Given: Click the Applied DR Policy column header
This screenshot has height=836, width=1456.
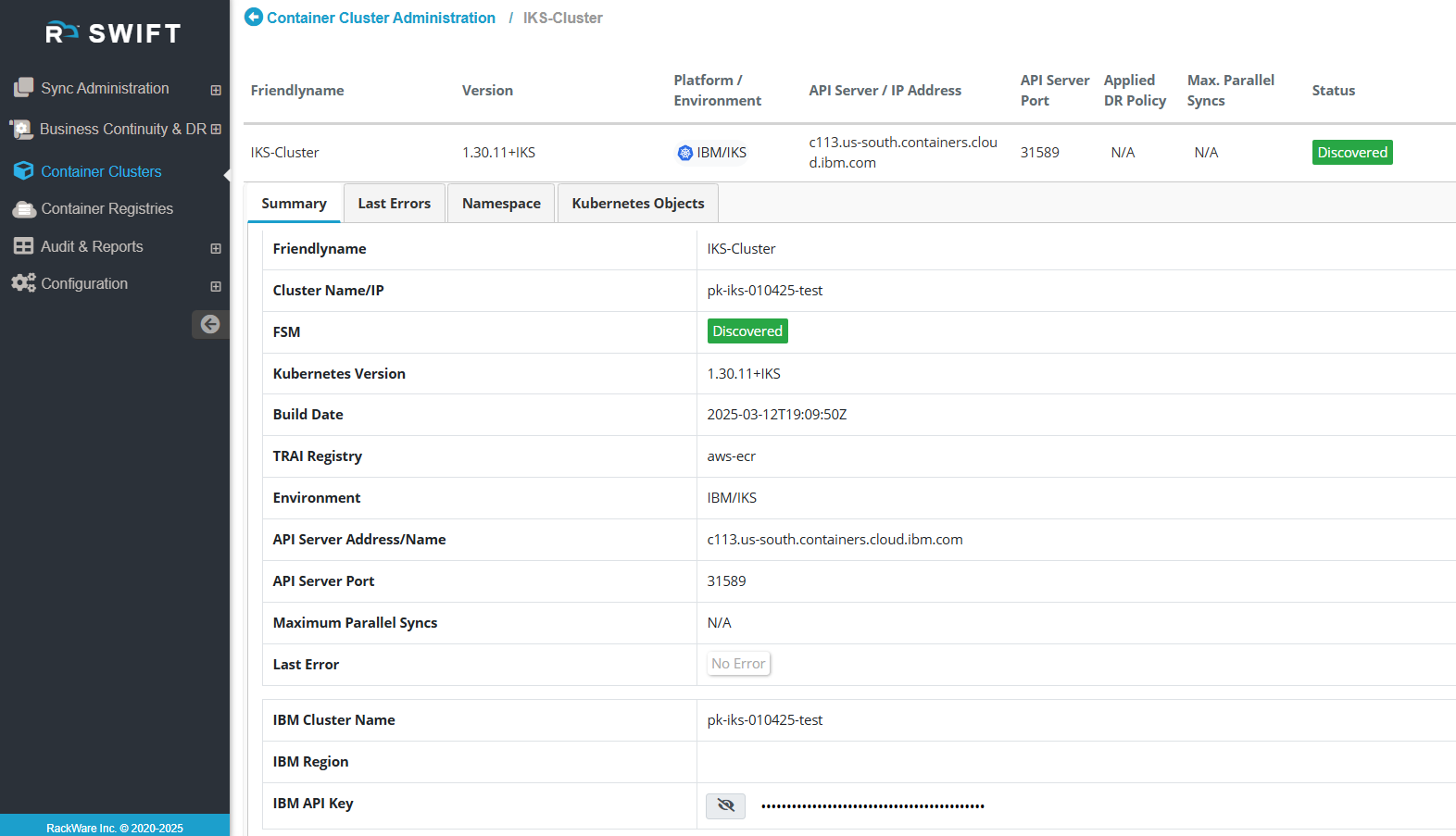Looking at the screenshot, I should point(1135,90).
